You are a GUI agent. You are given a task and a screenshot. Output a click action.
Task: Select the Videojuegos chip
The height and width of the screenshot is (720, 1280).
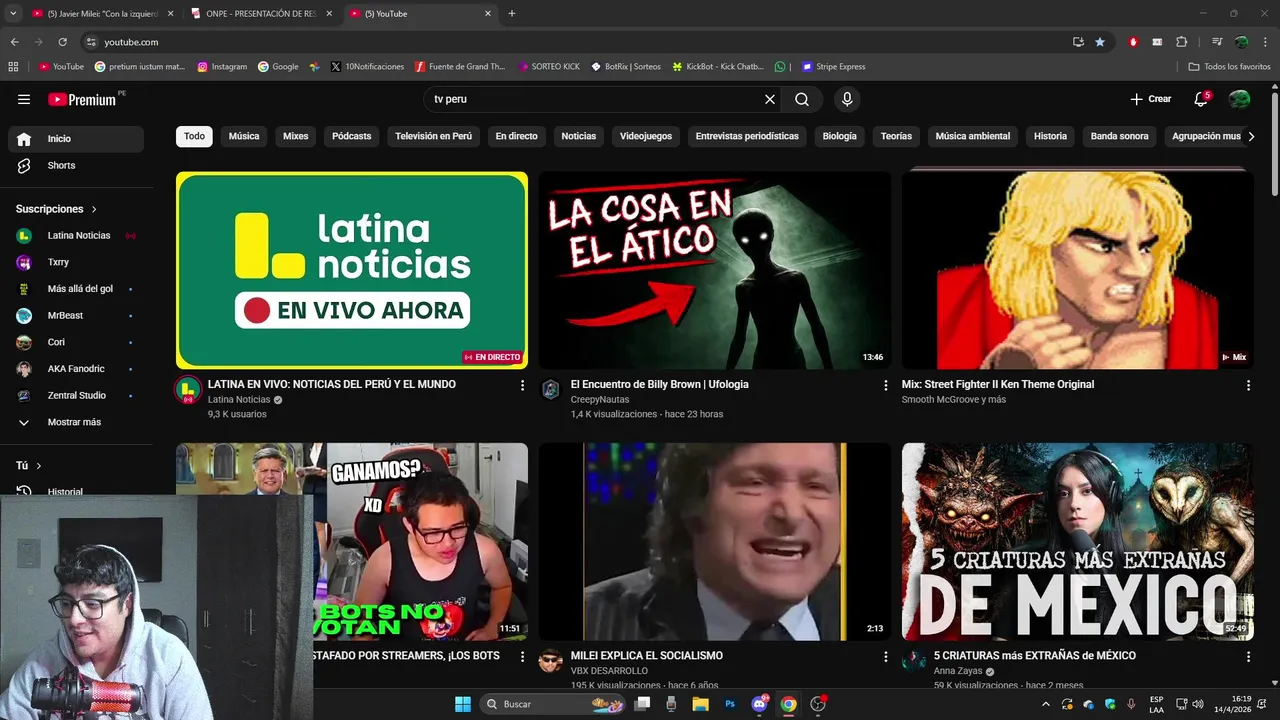(x=646, y=136)
